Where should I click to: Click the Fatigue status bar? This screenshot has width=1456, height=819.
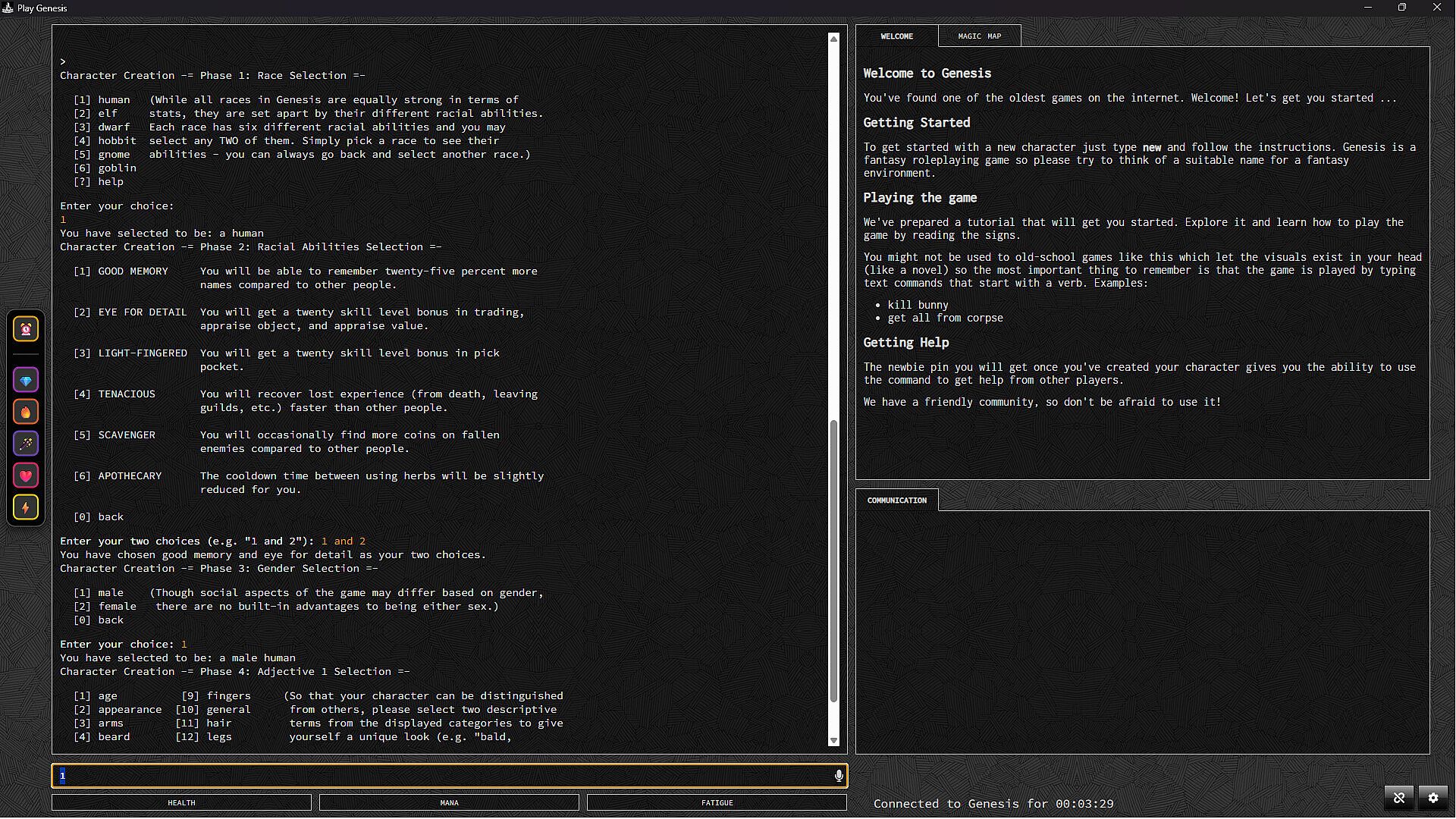[717, 802]
